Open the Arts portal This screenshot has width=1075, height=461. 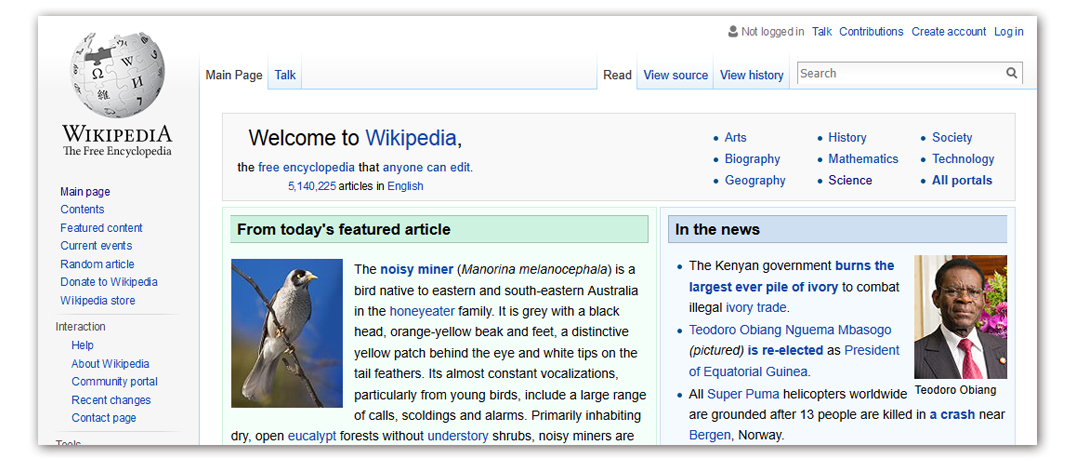tap(736, 137)
